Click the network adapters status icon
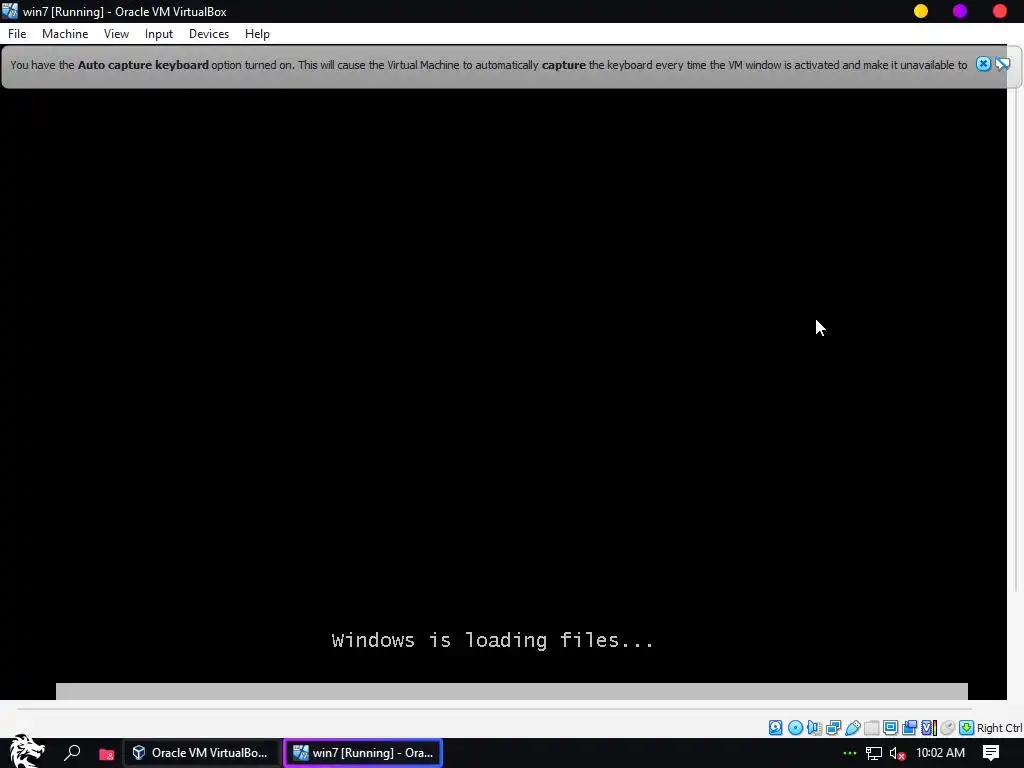Viewport: 1024px width, 768px height. pyautogui.click(x=833, y=728)
